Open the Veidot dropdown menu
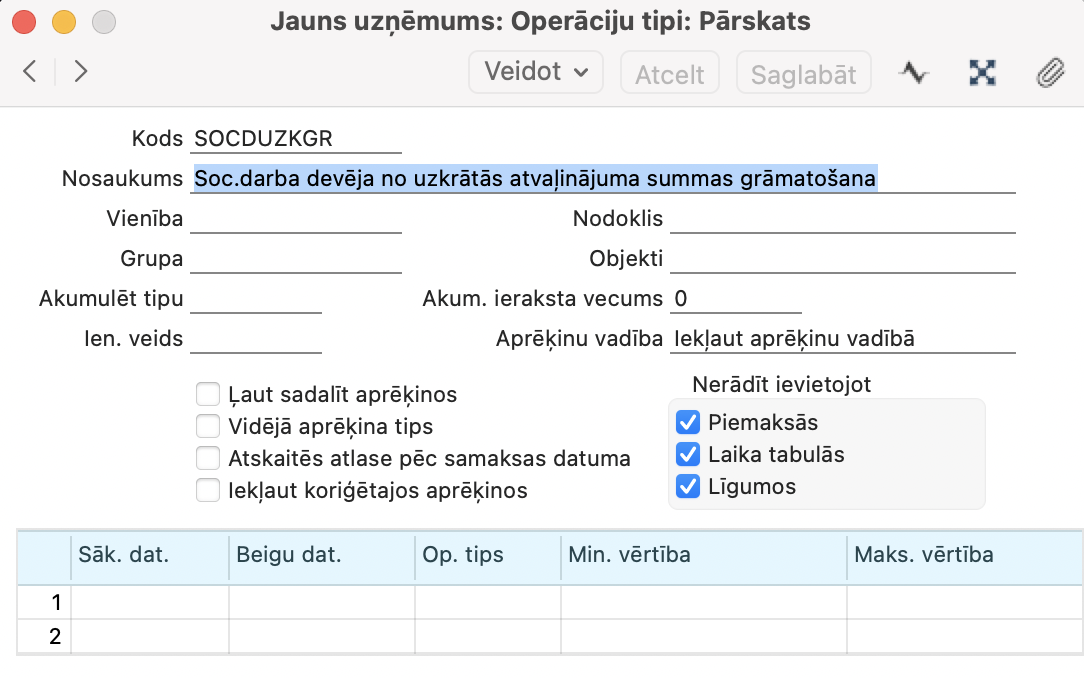This screenshot has height=678, width=1084. tap(536, 72)
